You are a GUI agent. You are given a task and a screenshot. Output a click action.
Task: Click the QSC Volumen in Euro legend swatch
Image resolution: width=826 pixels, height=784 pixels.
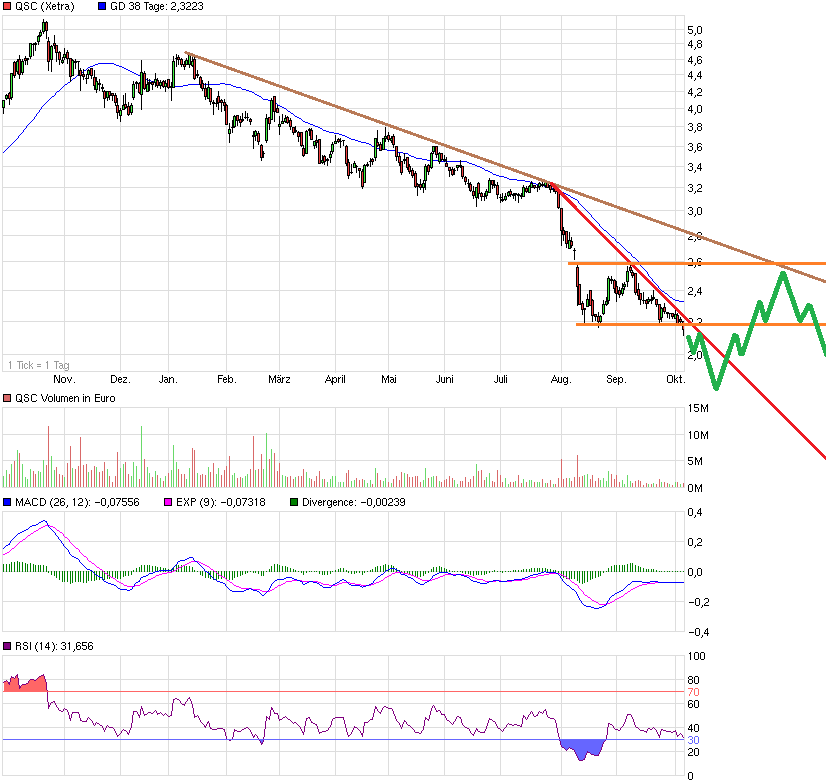7,398
